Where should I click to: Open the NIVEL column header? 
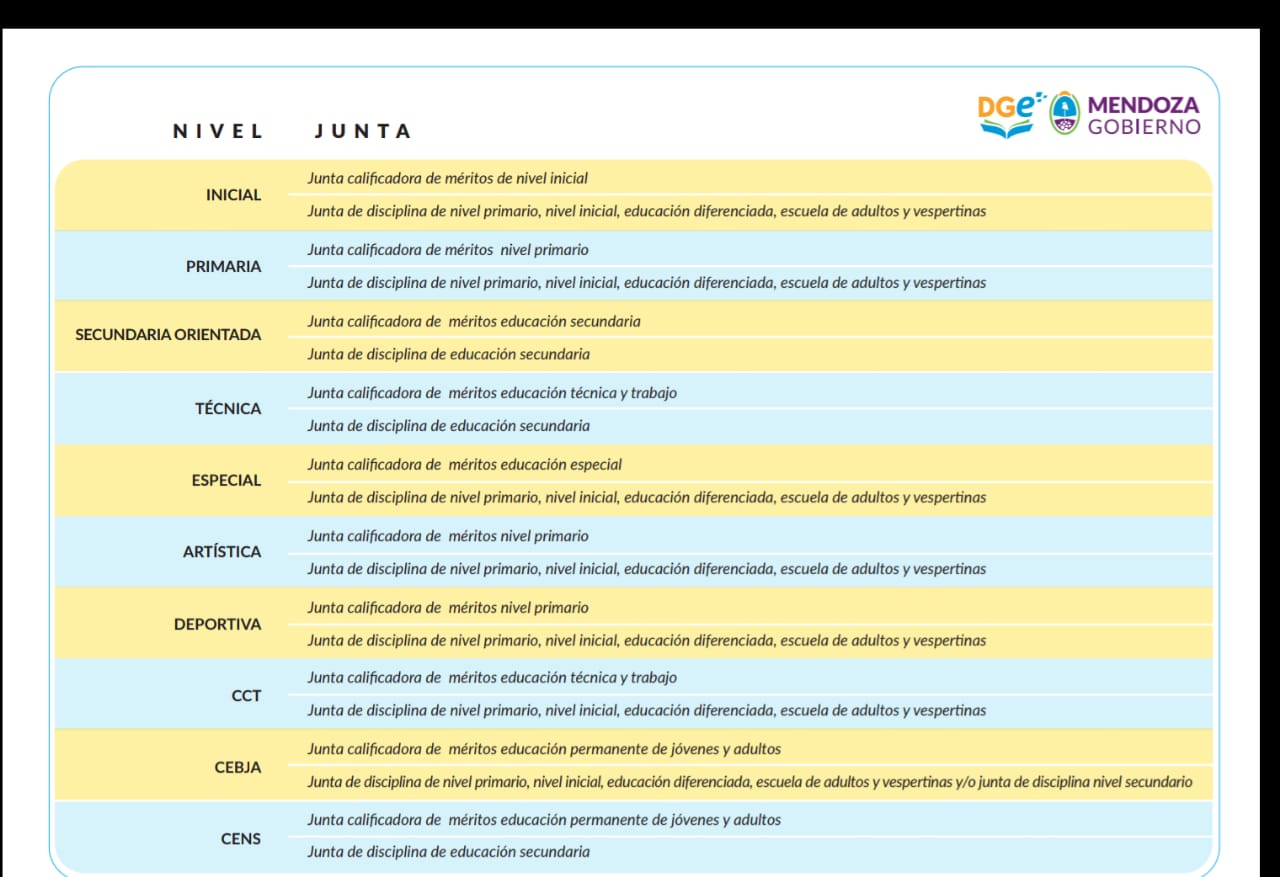pos(218,130)
